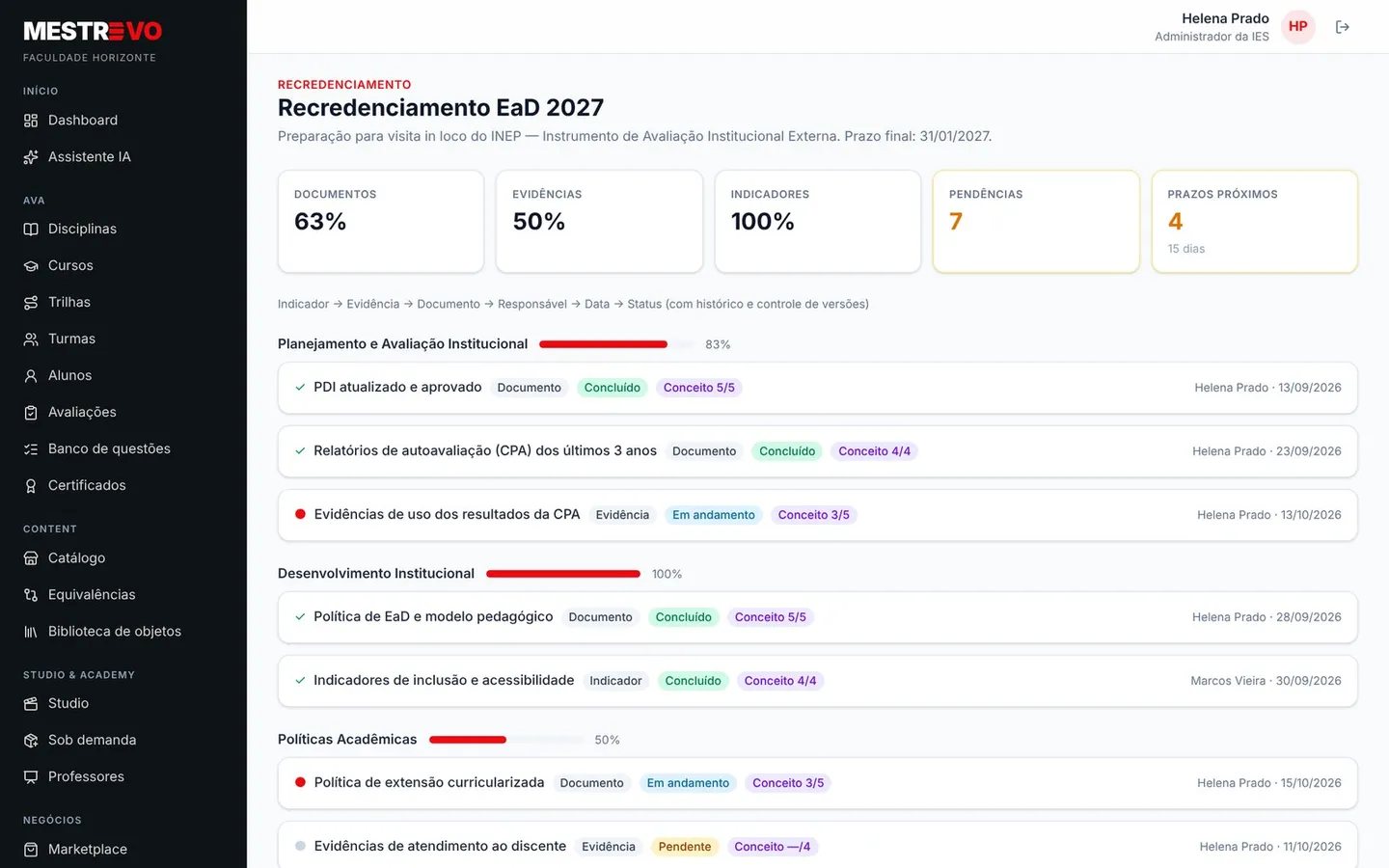
Task: Click 'Marcos Vieira · 30/09/2026' text
Action: tap(1266, 681)
